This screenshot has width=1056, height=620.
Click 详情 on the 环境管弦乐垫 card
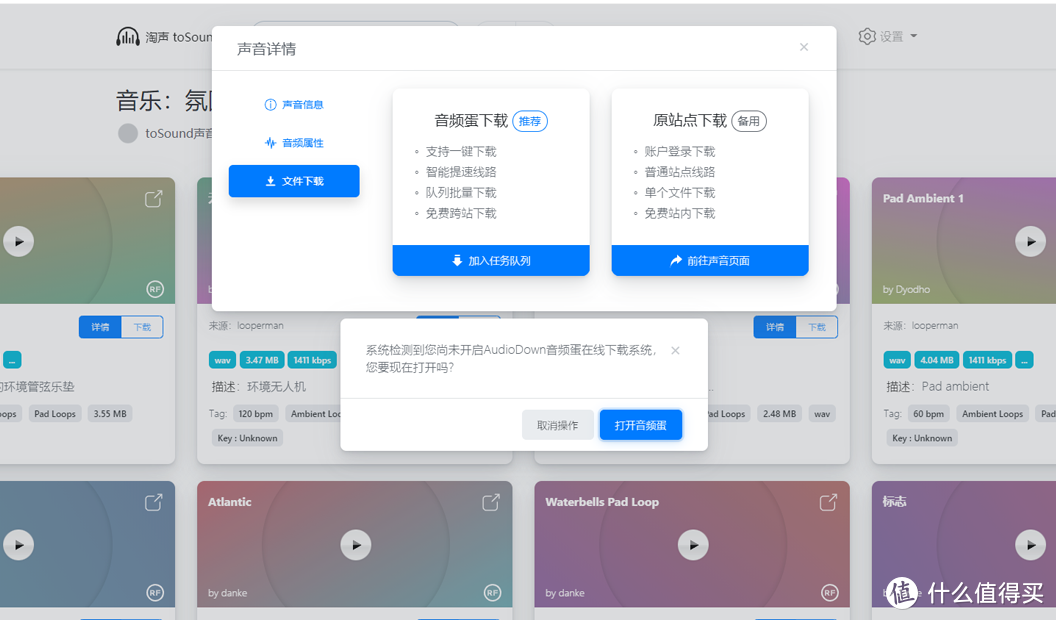point(100,327)
